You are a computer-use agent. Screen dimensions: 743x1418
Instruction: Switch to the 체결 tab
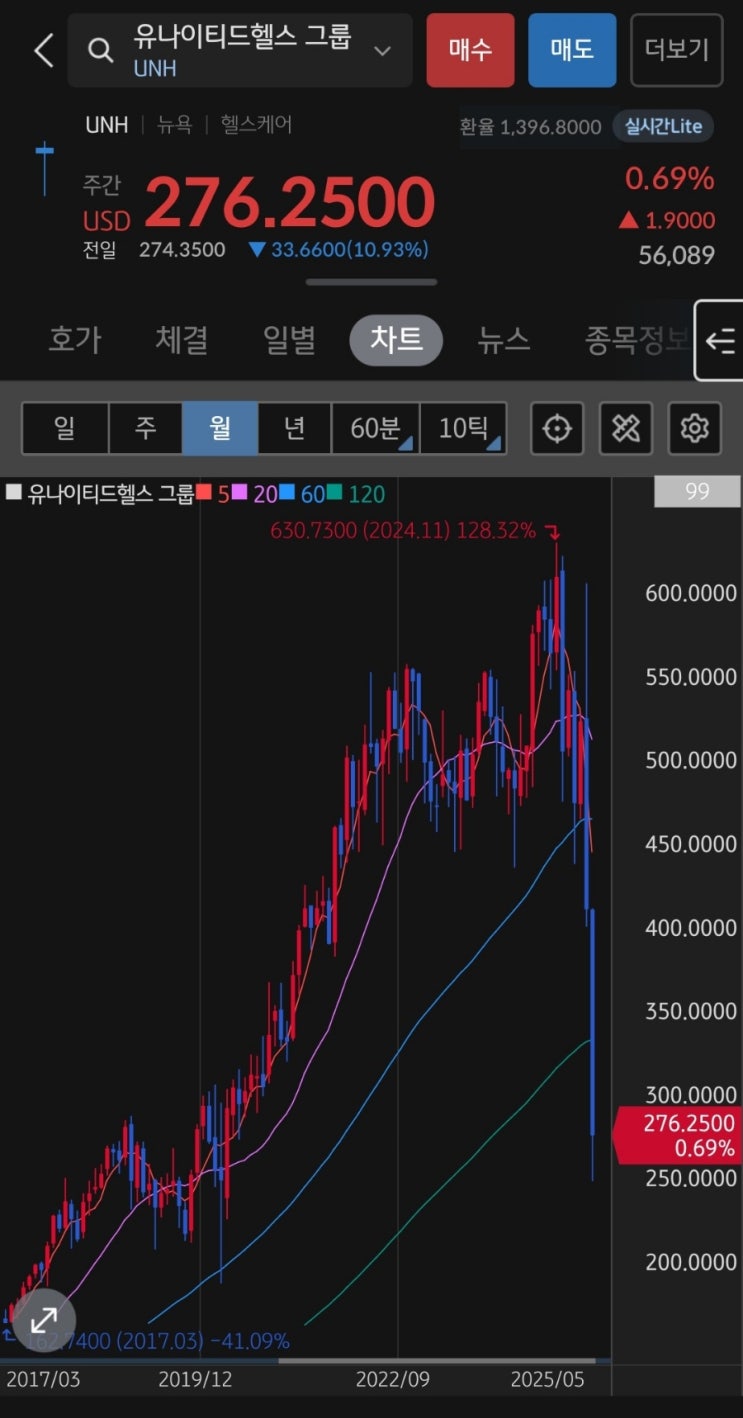[x=182, y=340]
